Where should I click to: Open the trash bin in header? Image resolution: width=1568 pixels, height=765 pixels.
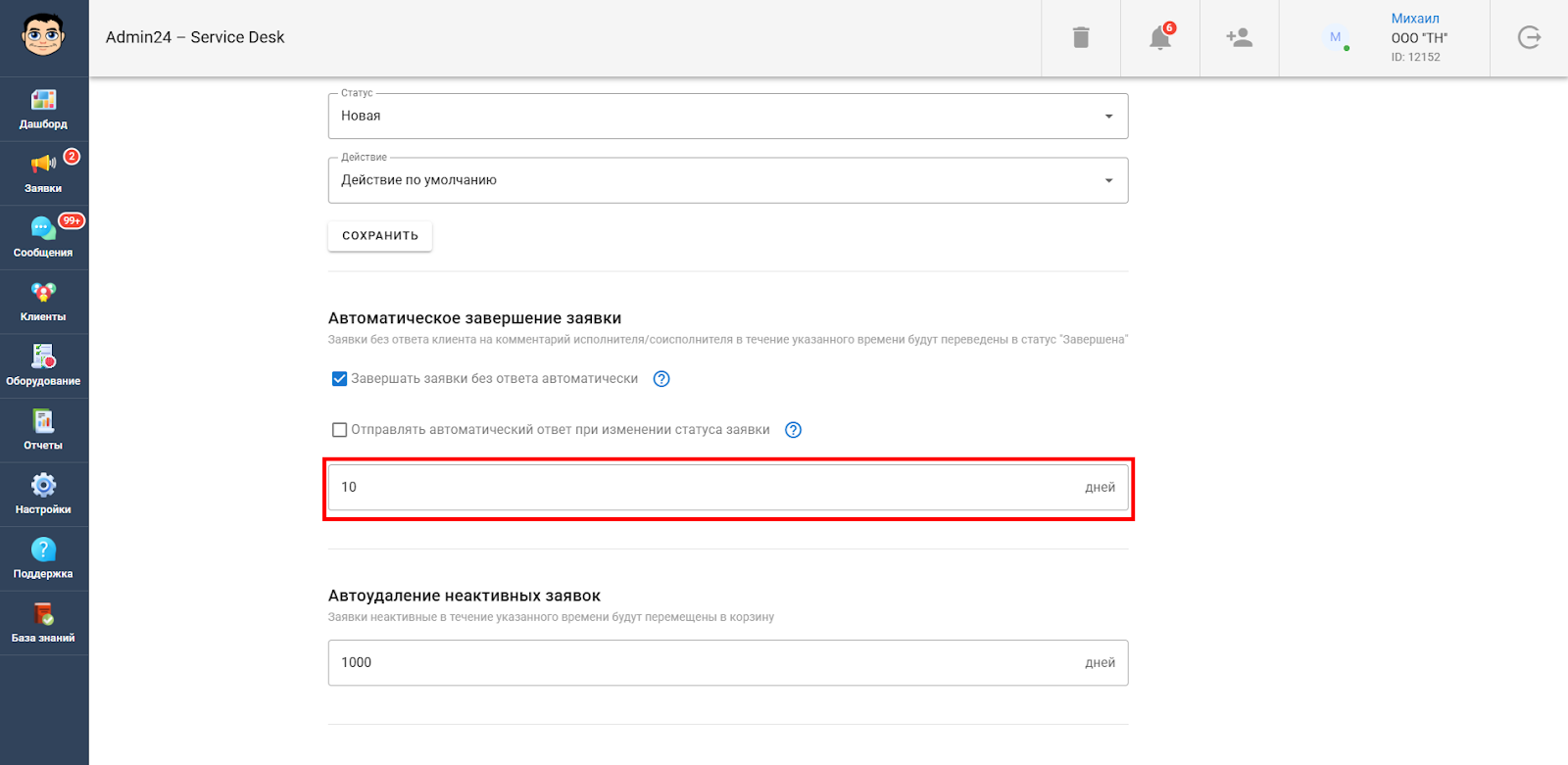tap(1081, 37)
